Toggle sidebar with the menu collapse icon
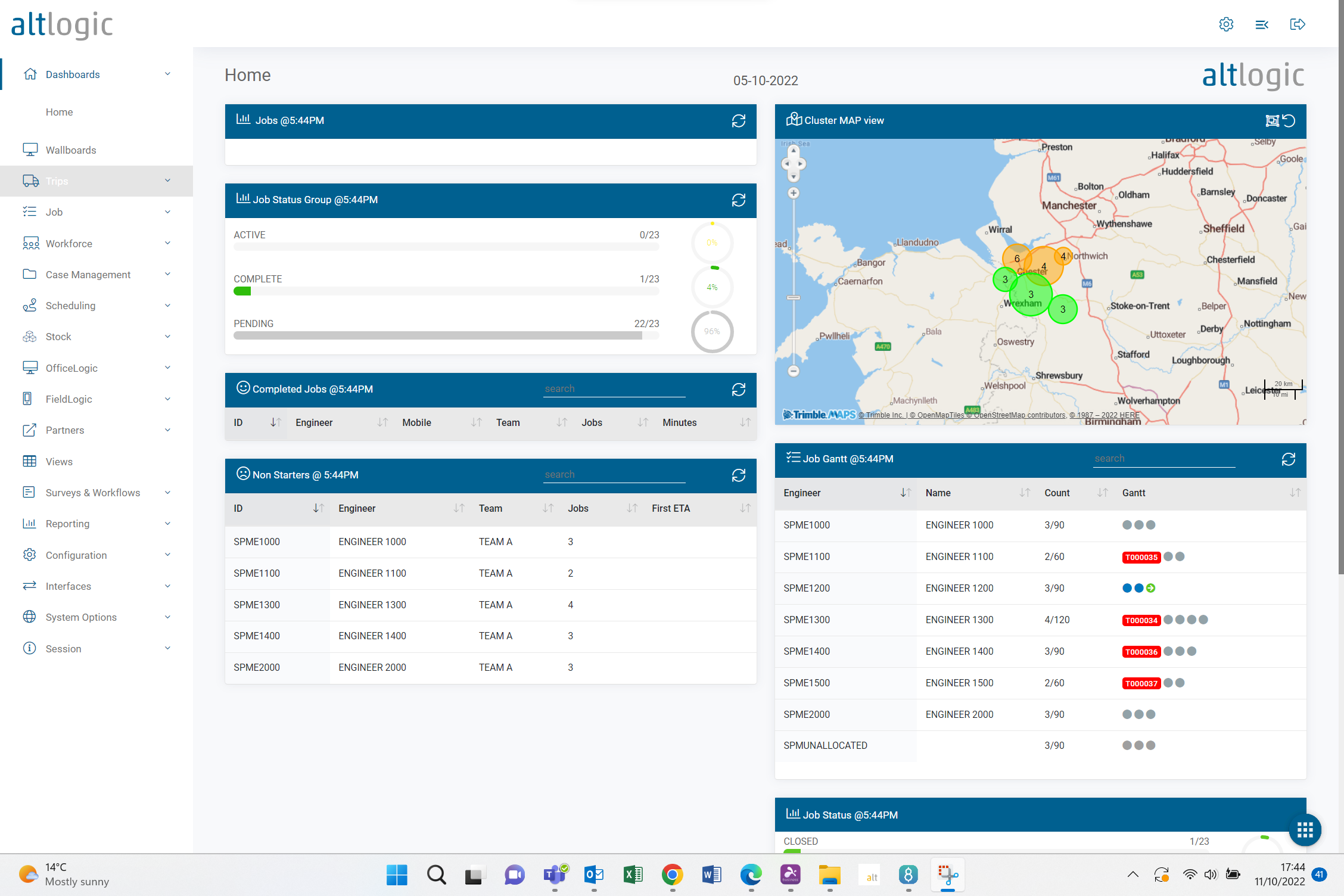This screenshot has width=1344, height=896. [1261, 24]
